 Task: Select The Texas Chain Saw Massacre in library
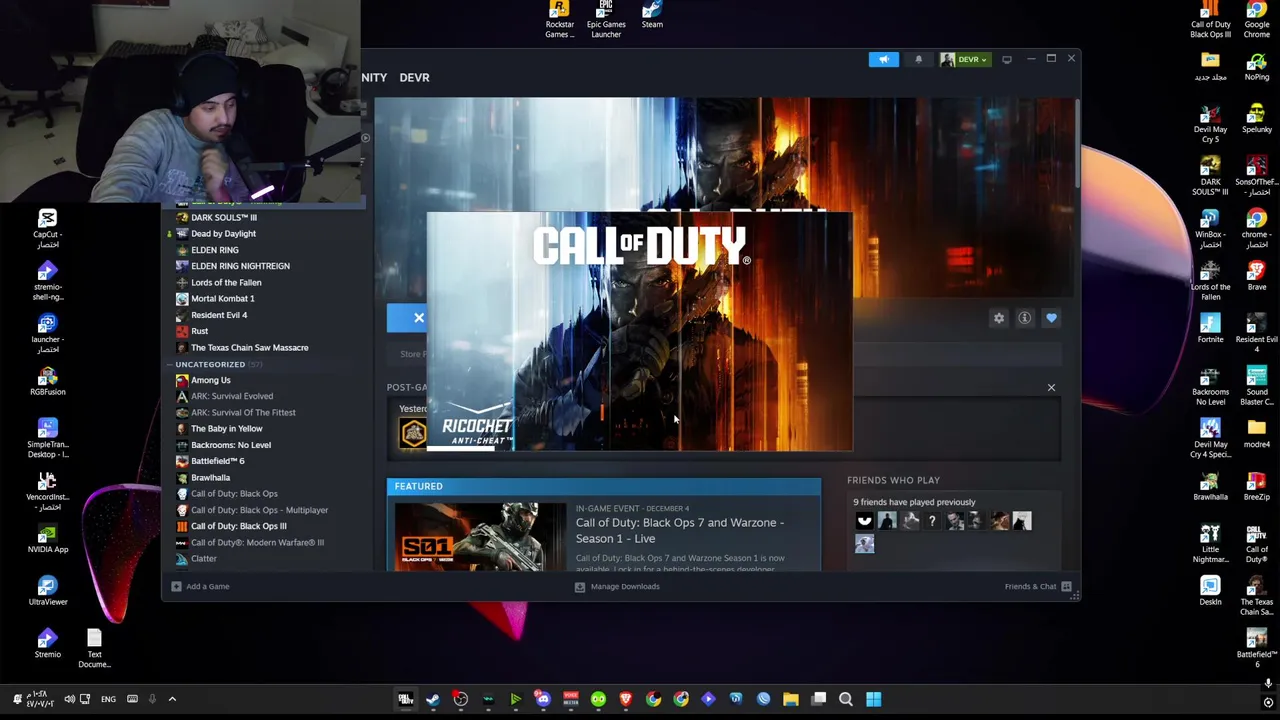249,347
